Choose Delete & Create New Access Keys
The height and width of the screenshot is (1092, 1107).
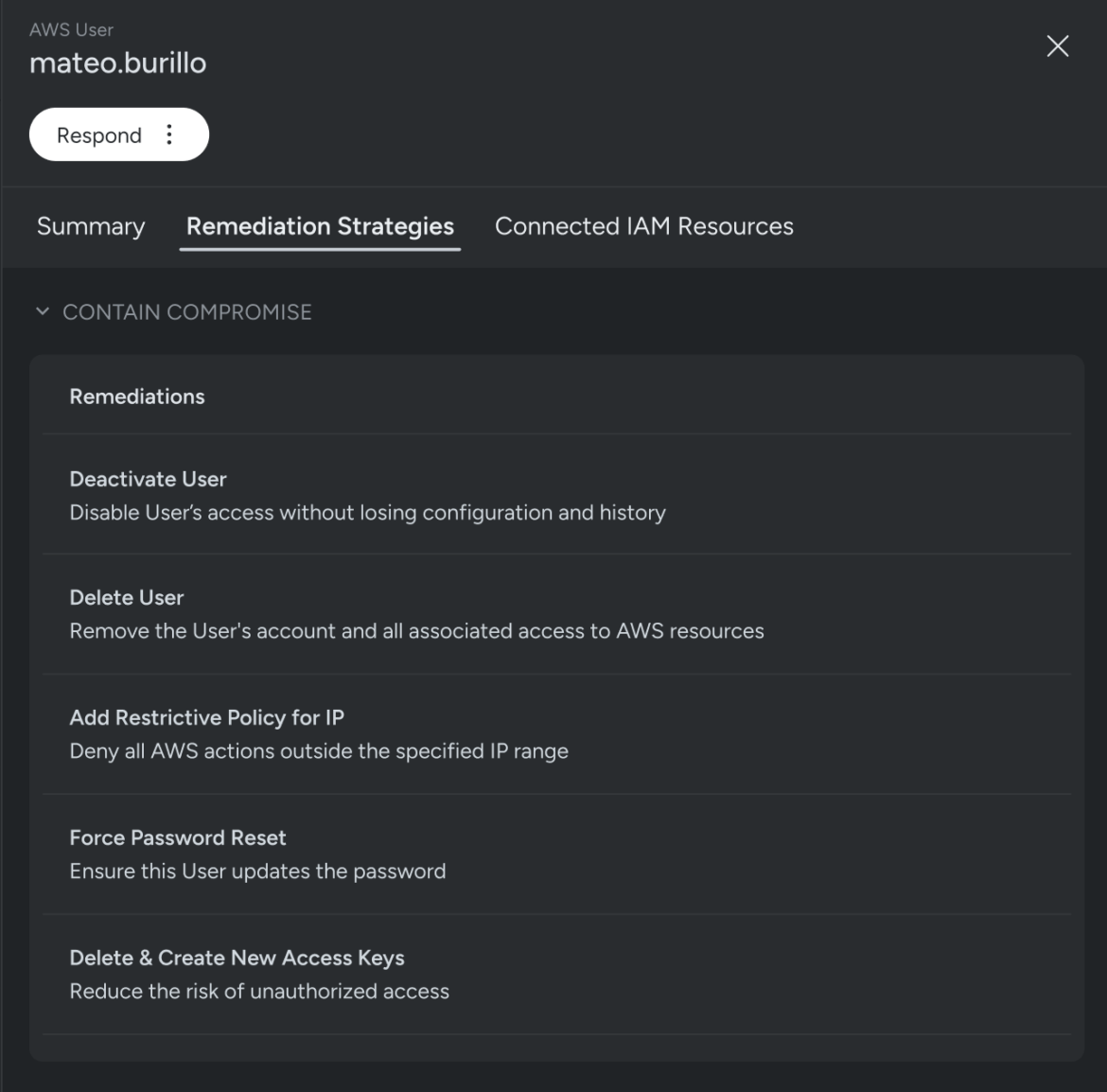237,958
